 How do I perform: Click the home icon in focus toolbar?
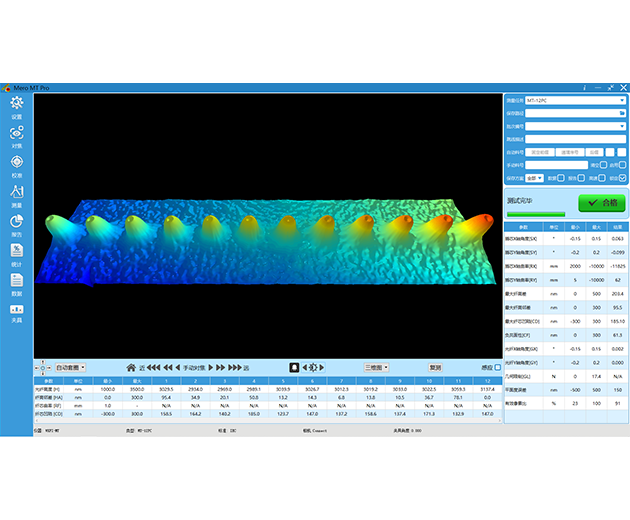click(x=131, y=368)
